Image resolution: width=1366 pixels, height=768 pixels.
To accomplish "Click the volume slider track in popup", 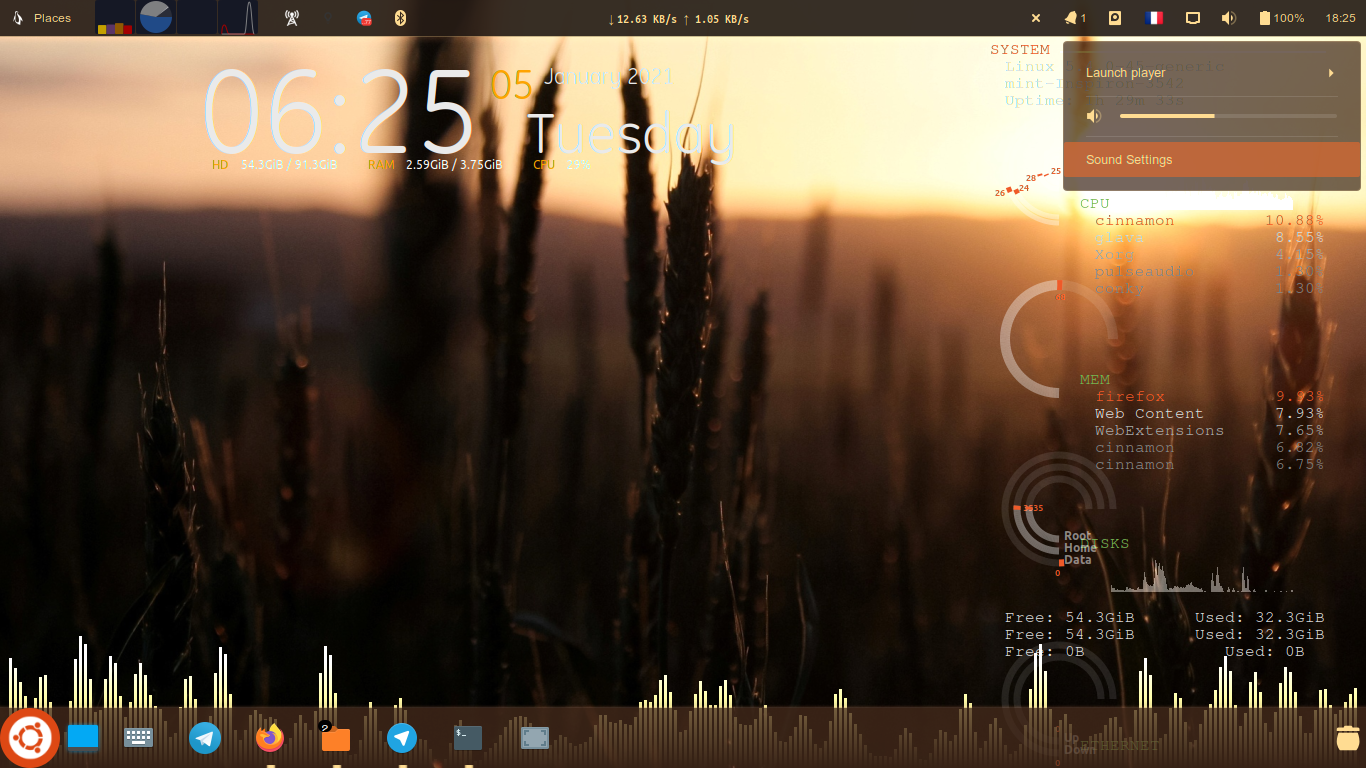I will (1228, 116).
